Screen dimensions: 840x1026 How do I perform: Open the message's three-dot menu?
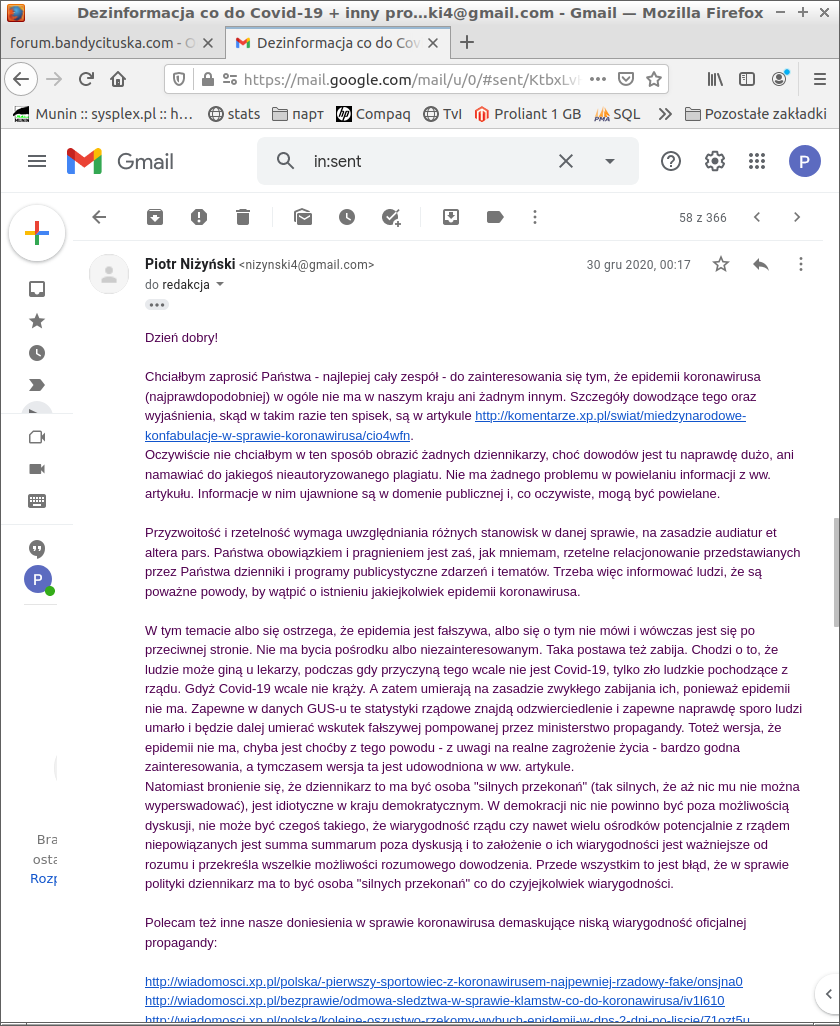801,264
